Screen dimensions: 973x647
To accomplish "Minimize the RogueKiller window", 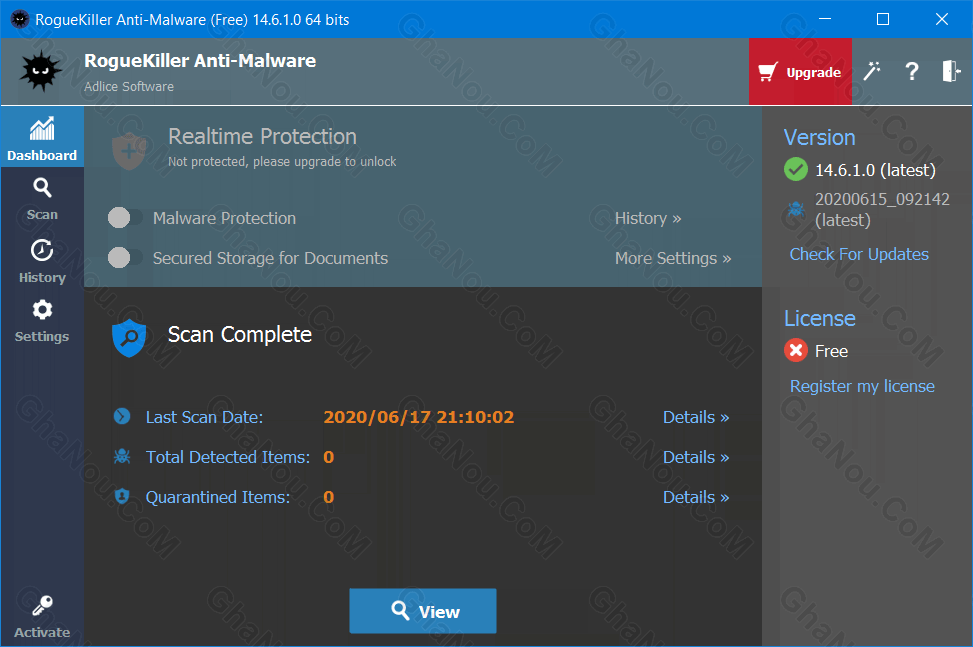I will 825,19.
